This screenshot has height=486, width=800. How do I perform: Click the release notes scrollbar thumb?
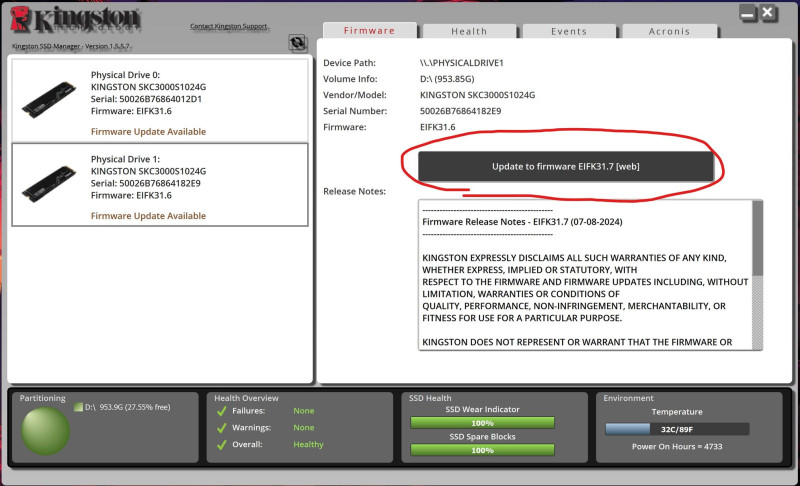pos(758,238)
